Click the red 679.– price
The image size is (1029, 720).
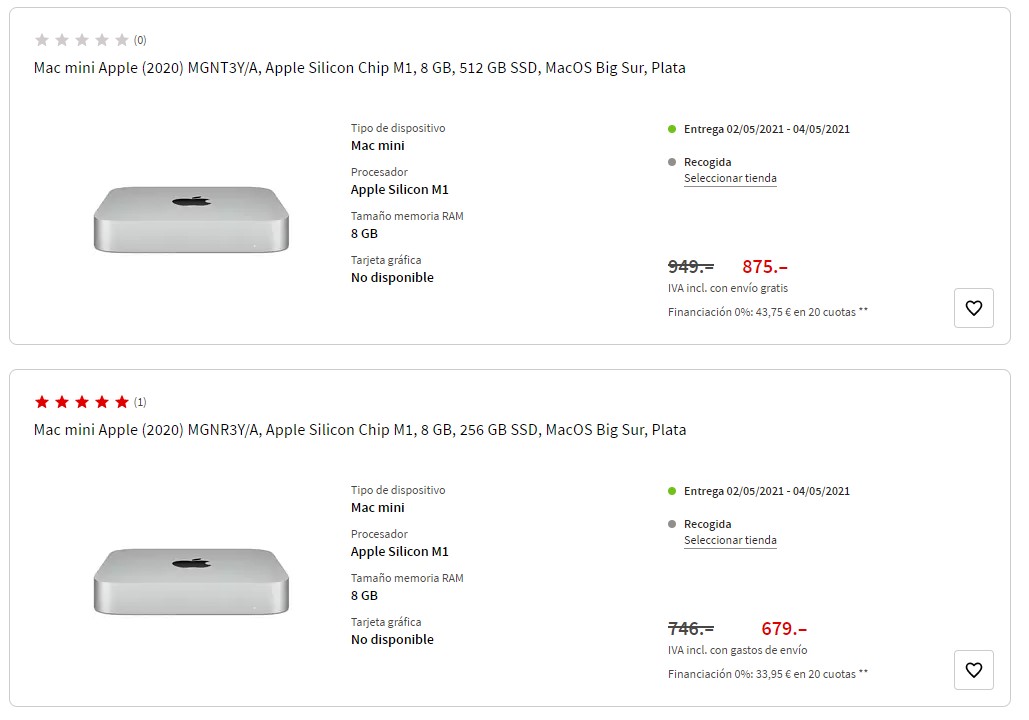point(784,629)
